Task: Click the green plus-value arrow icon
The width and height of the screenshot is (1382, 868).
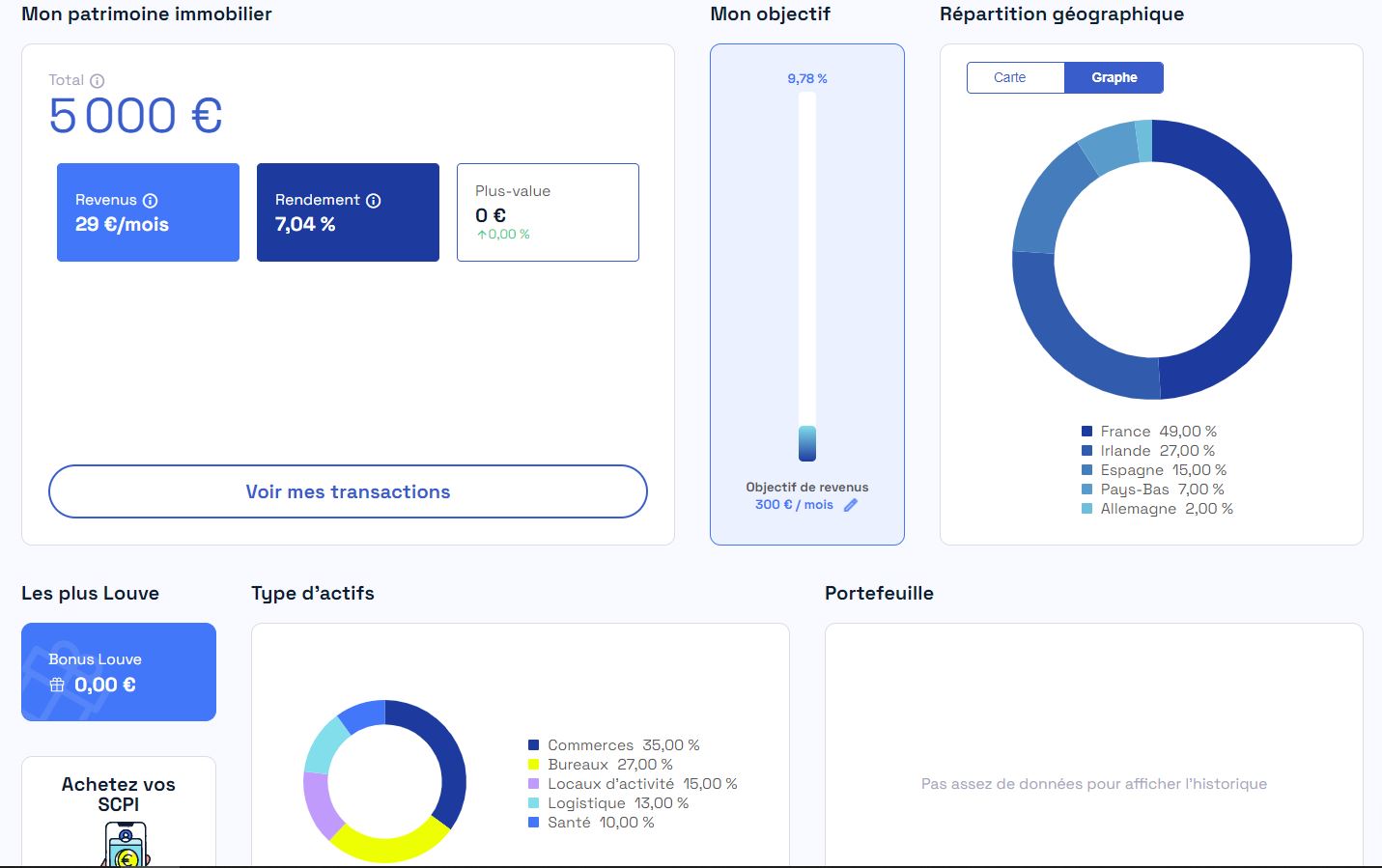Action: (481, 235)
